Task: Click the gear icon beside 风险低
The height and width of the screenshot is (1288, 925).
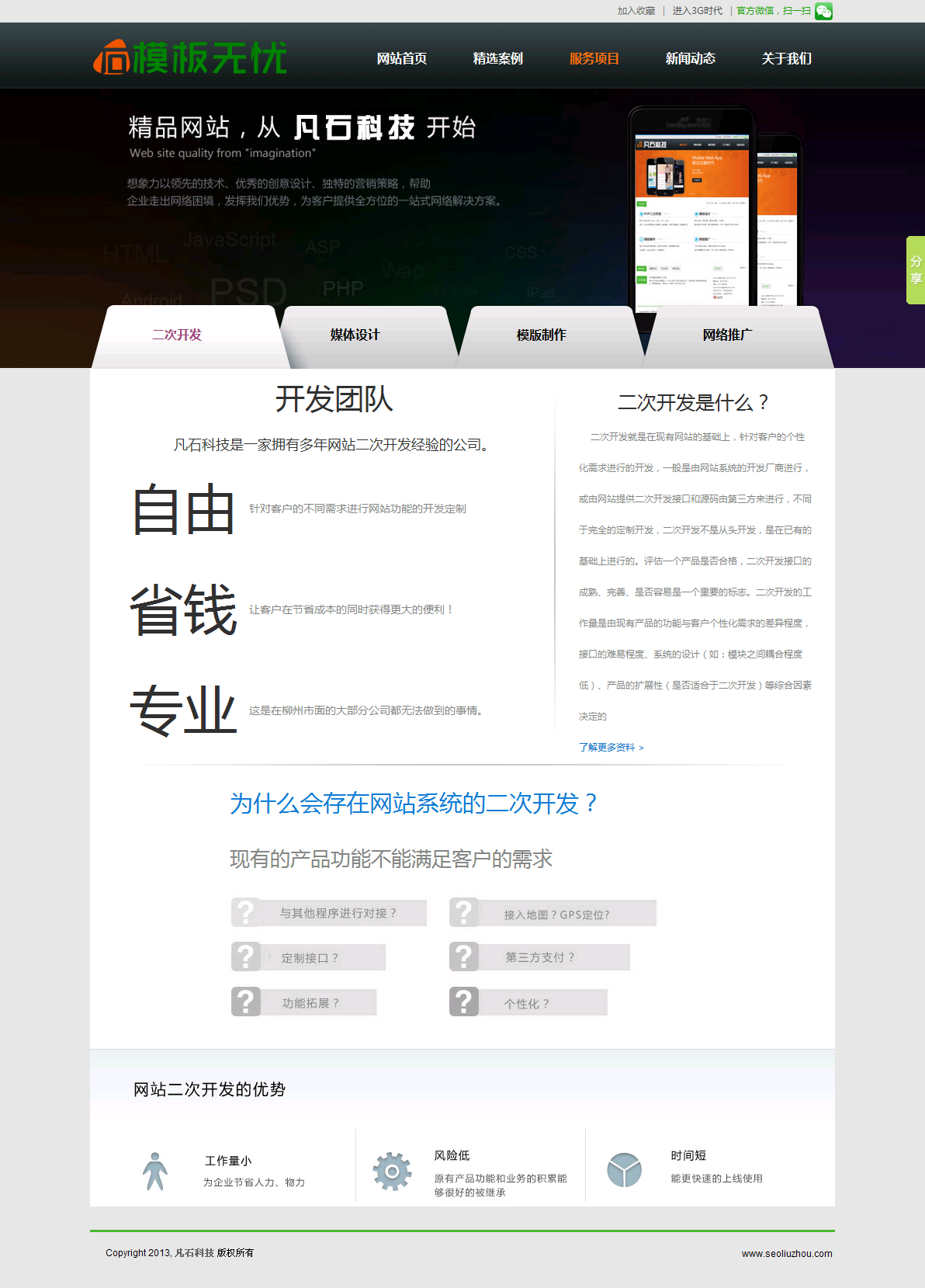Action: [392, 1171]
